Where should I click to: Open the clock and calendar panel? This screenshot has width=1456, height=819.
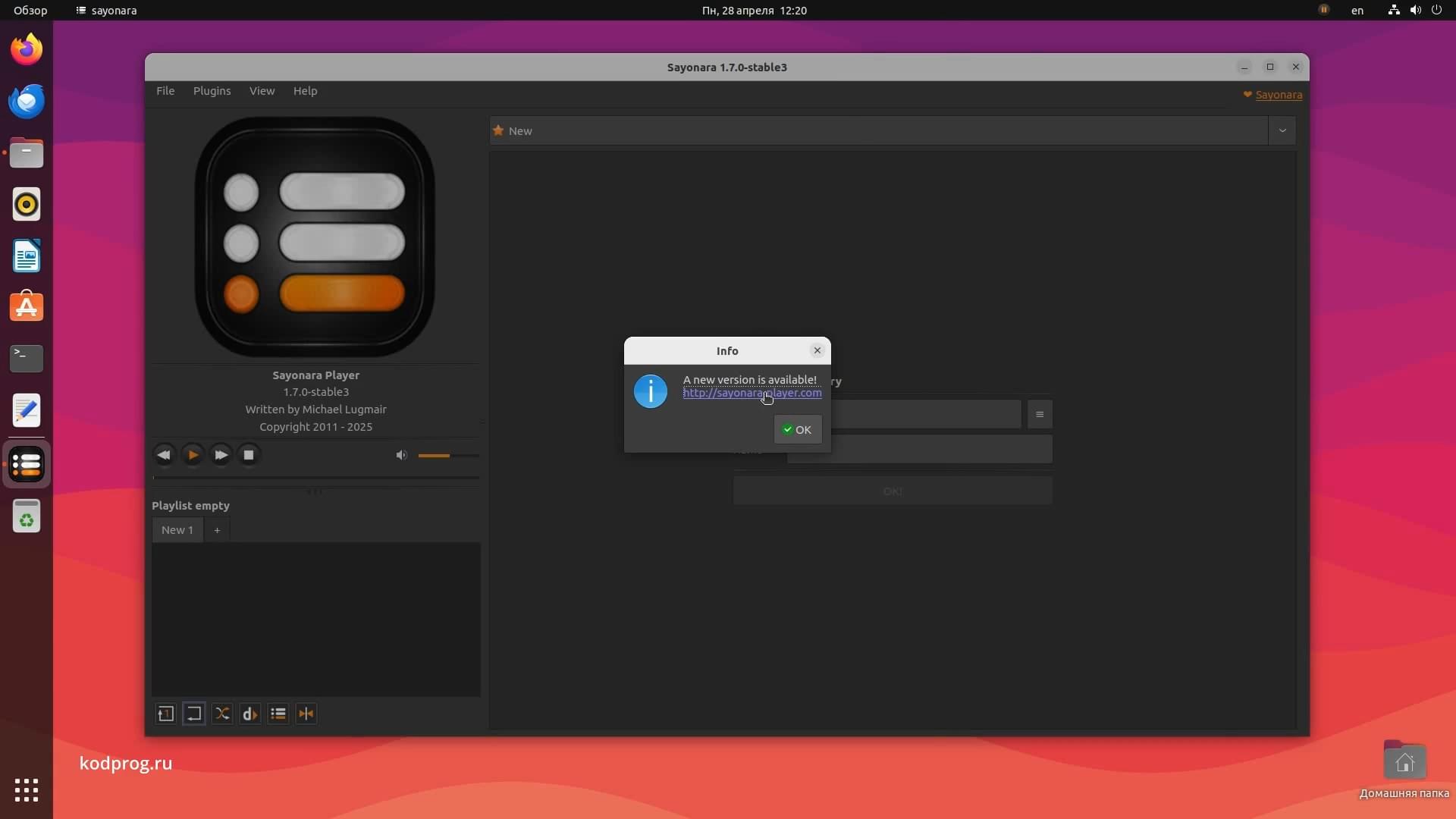(x=755, y=11)
